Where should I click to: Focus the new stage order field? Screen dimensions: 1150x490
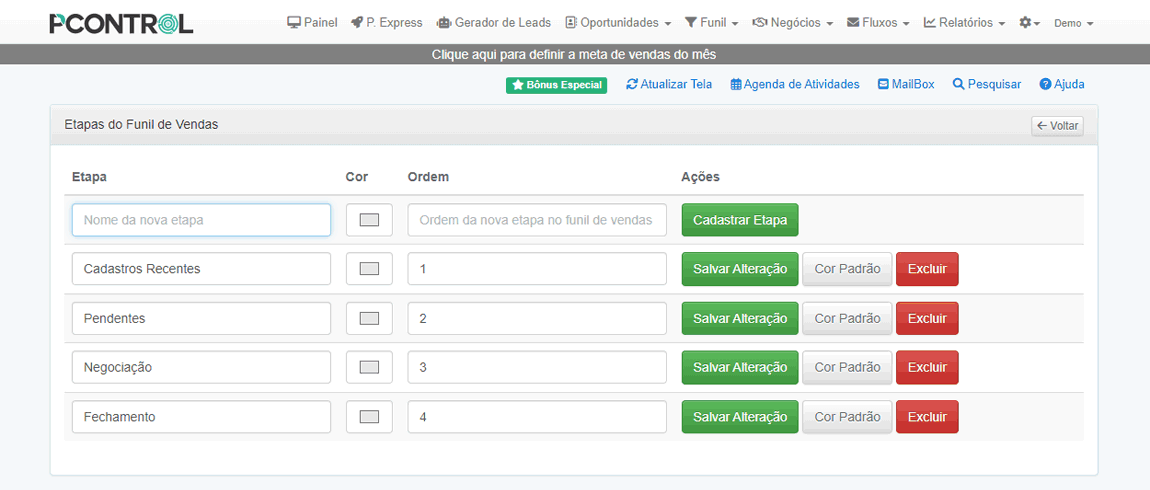[537, 220]
